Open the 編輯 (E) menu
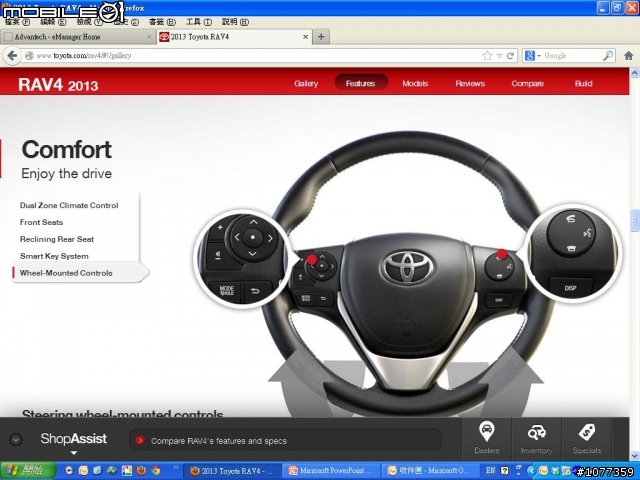The height and width of the screenshot is (480, 640). coord(53,22)
